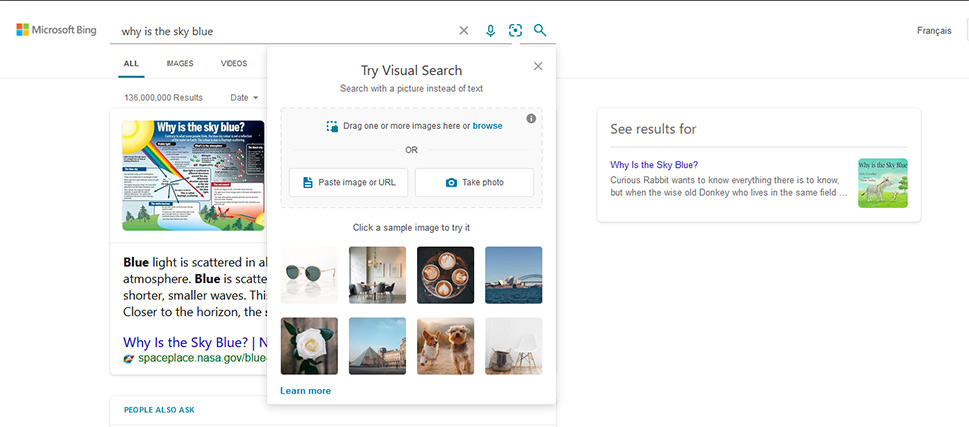Image resolution: width=969 pixels, height=427 pixels.
Task: Submit search with the magnifying glass icon
Action: [x=540, y=30]
